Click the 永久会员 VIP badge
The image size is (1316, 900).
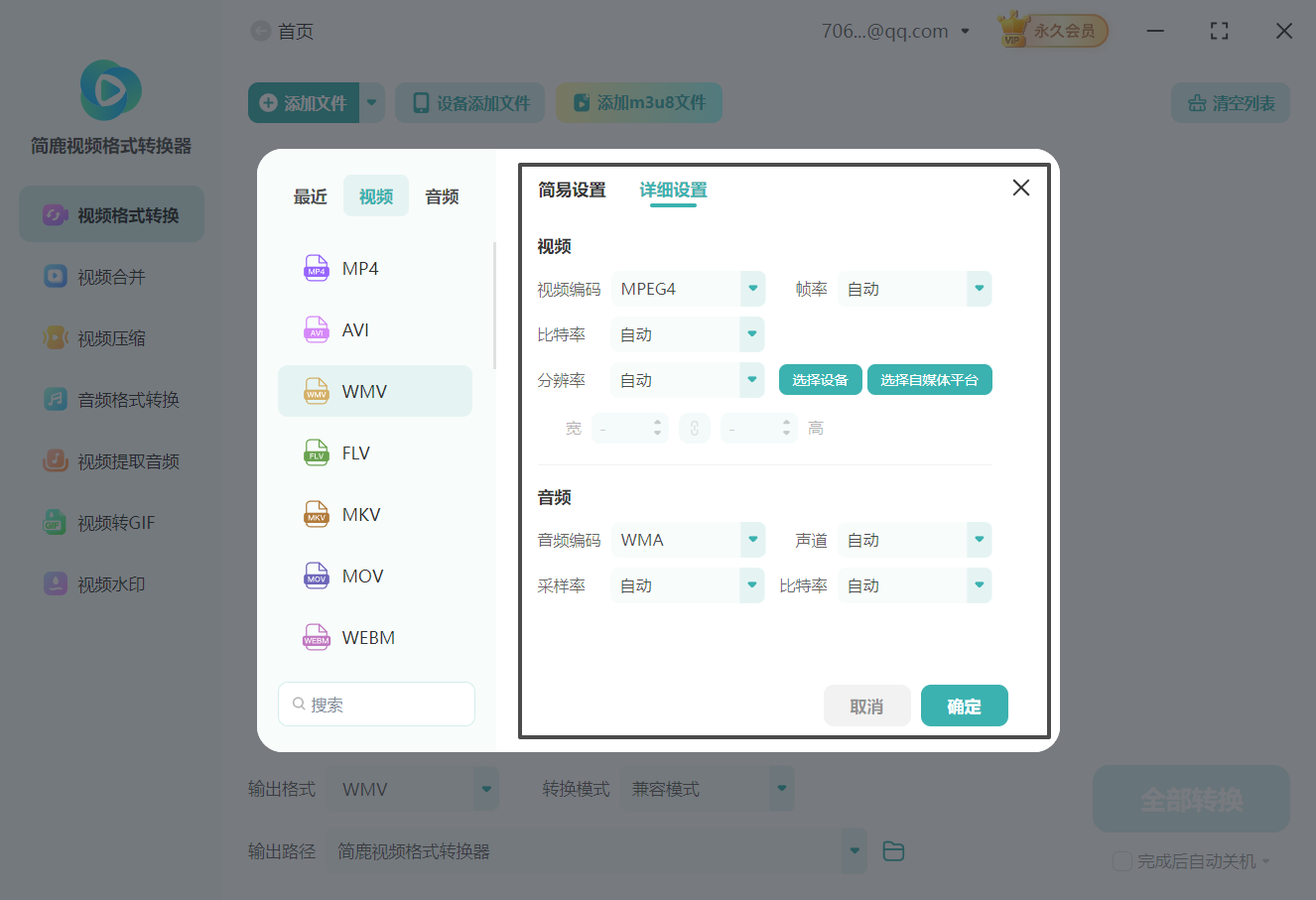click(1052, 30)
